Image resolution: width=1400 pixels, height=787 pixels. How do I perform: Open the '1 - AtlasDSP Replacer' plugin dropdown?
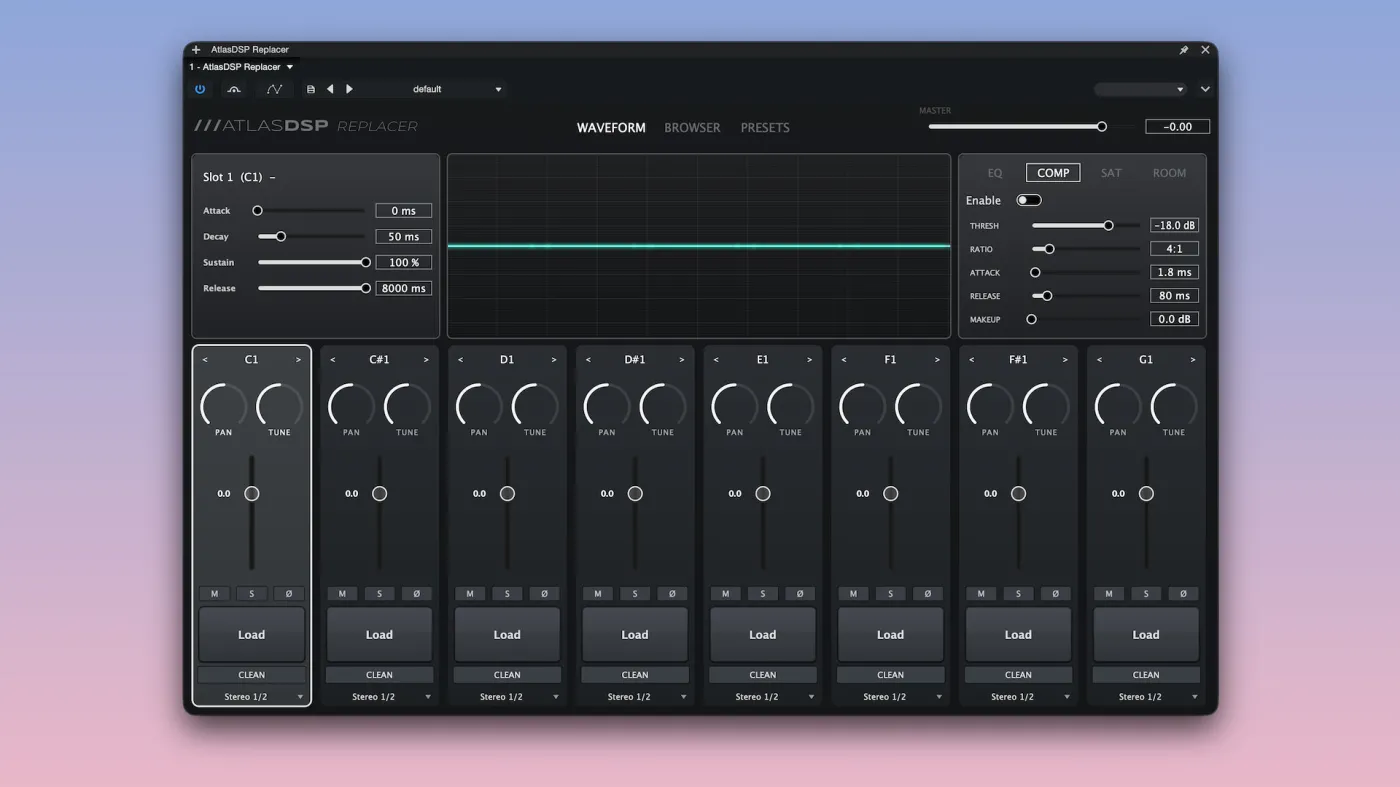point(242,67)
